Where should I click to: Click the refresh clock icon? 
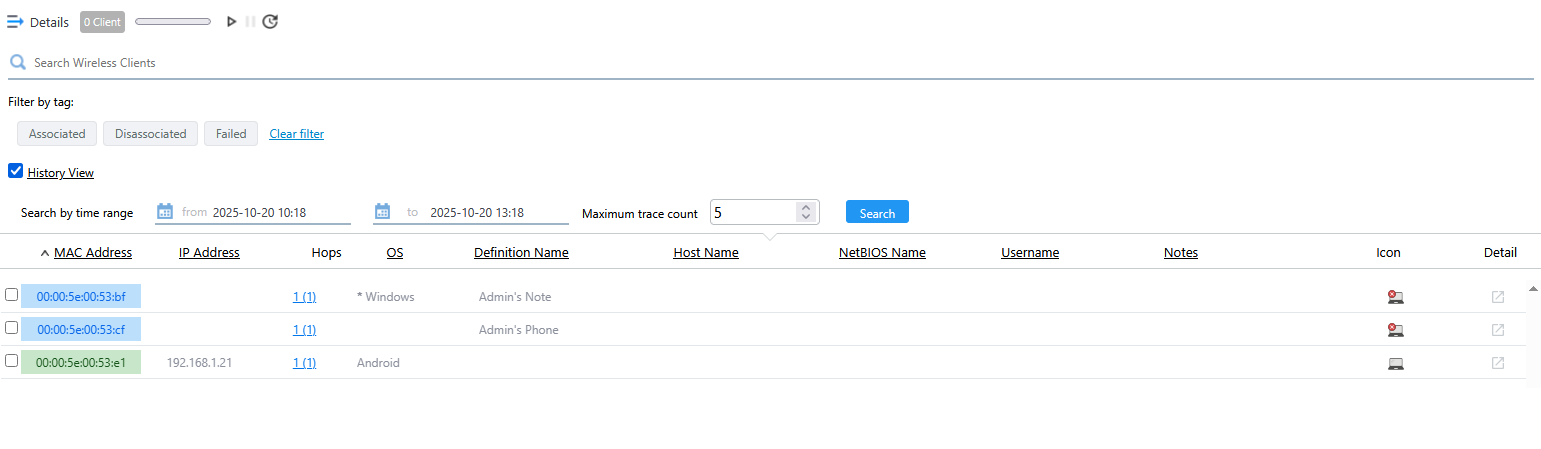pyautogui.click(x=270, y=22)
